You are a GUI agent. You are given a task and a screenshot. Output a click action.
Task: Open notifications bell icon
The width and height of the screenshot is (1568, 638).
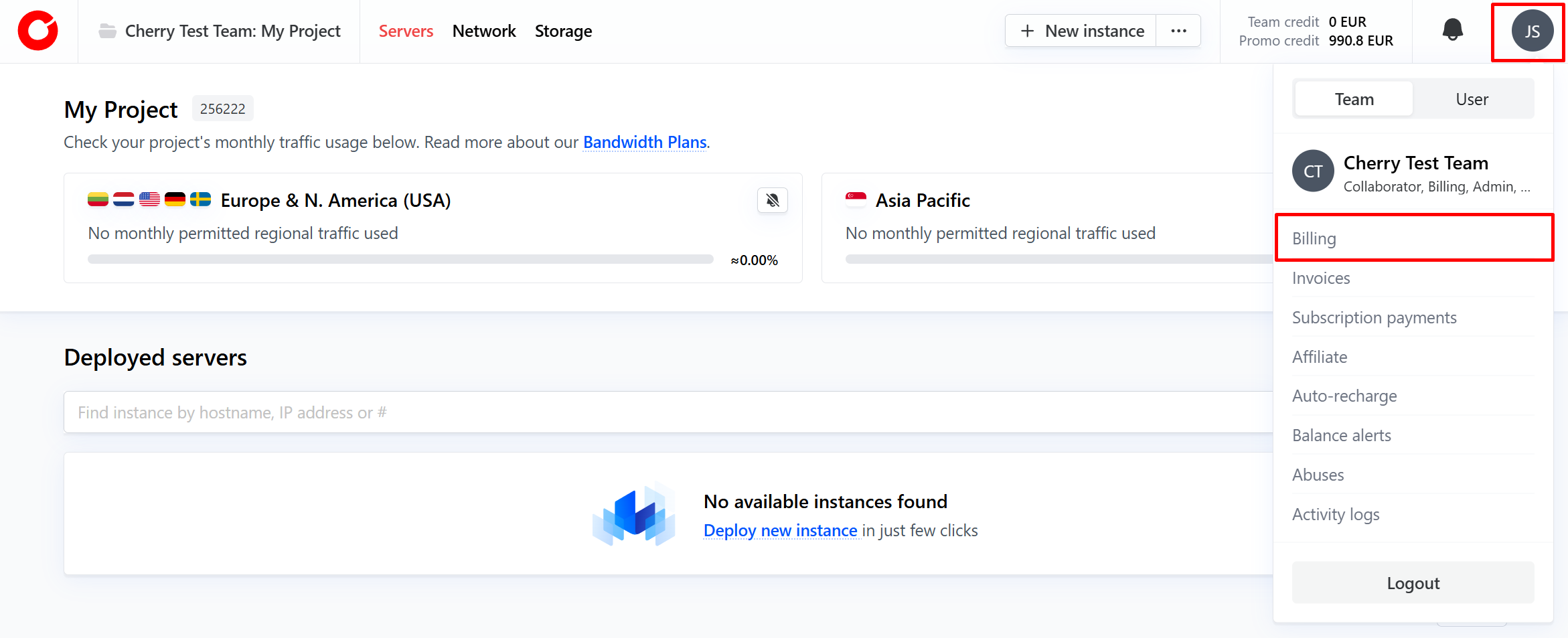(x=1452, y=30)
